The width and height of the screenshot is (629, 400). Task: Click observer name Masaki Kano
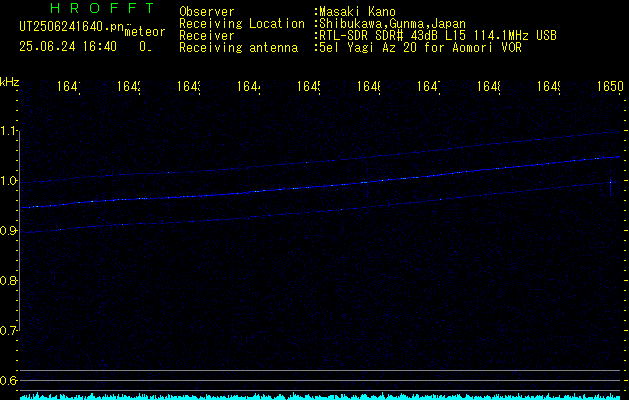pyautogui.click(x=357, y=11)
